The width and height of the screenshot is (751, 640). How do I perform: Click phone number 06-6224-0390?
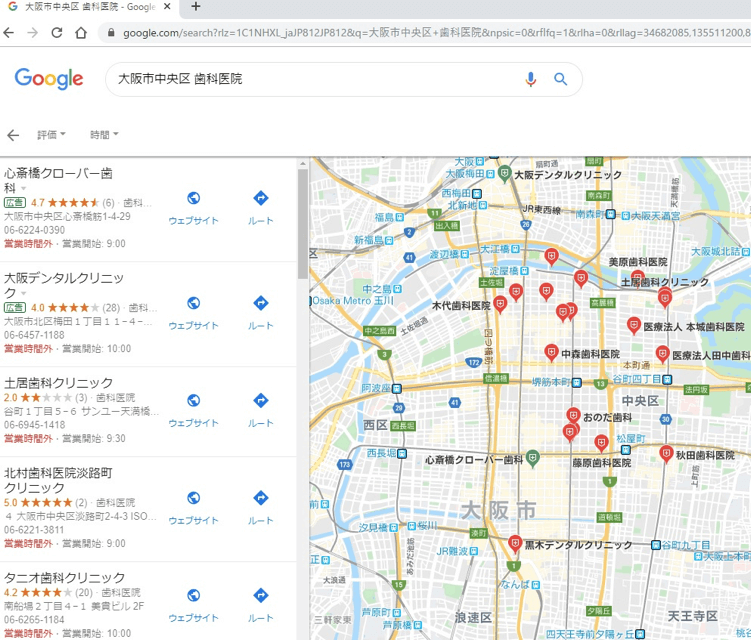point(34,230)
